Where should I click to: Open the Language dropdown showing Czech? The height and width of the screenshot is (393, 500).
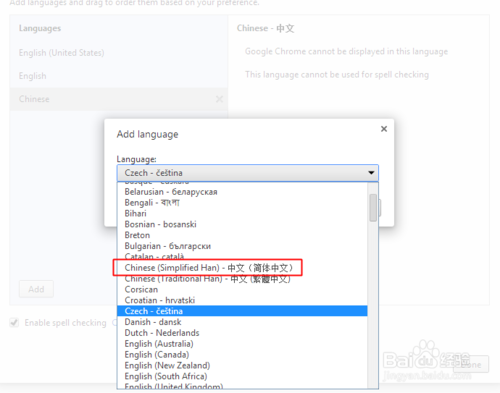248,173
